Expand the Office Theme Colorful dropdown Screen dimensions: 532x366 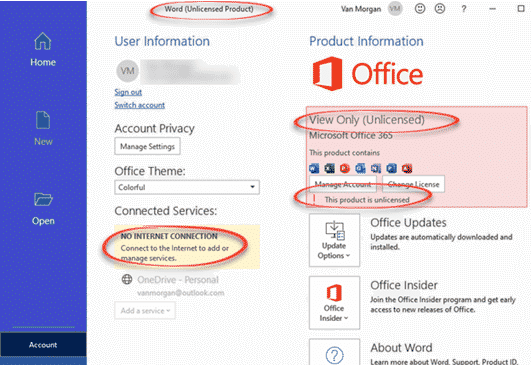[187, 187]
